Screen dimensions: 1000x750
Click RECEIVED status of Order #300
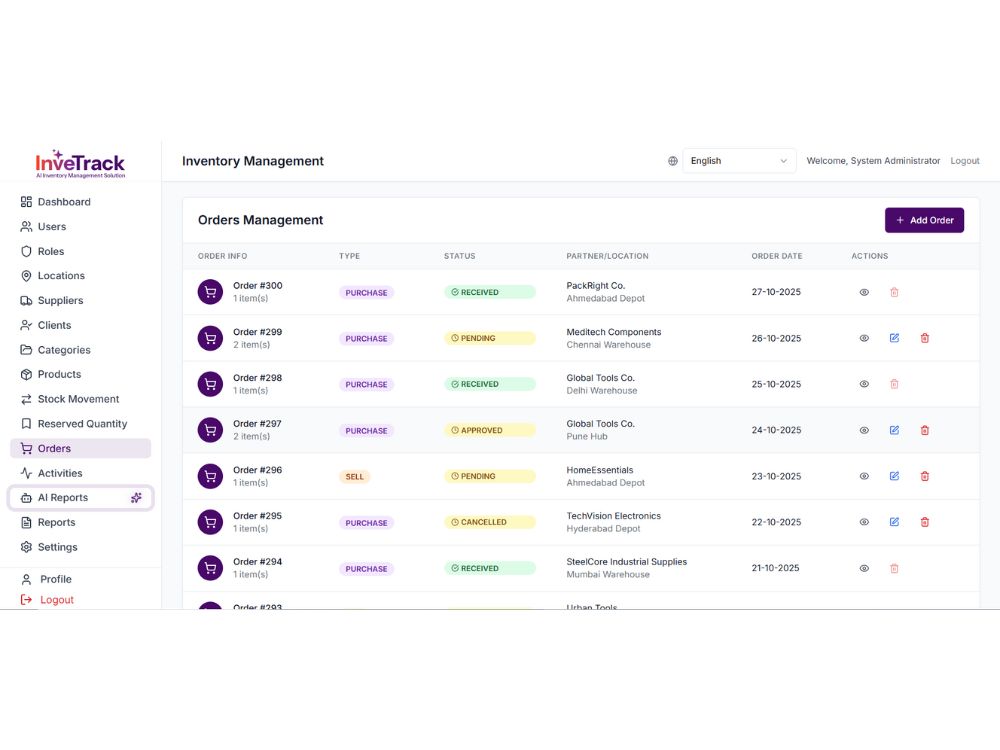[x=490, y=292]
